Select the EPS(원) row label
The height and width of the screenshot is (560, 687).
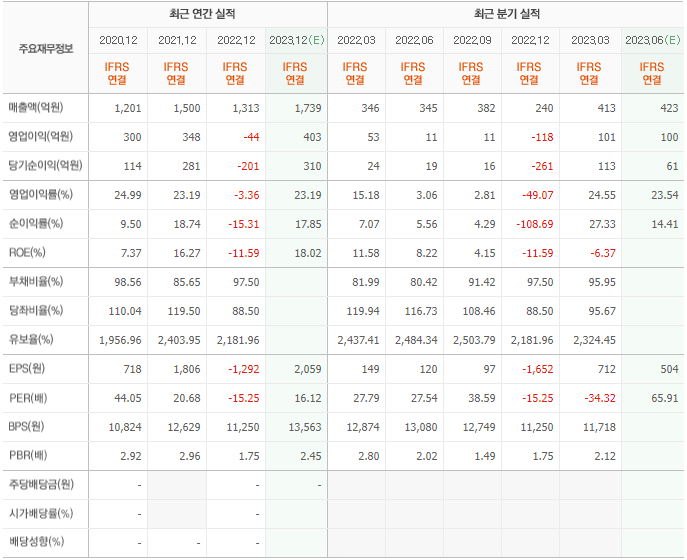pyautogui.click(x=27, y=368)
